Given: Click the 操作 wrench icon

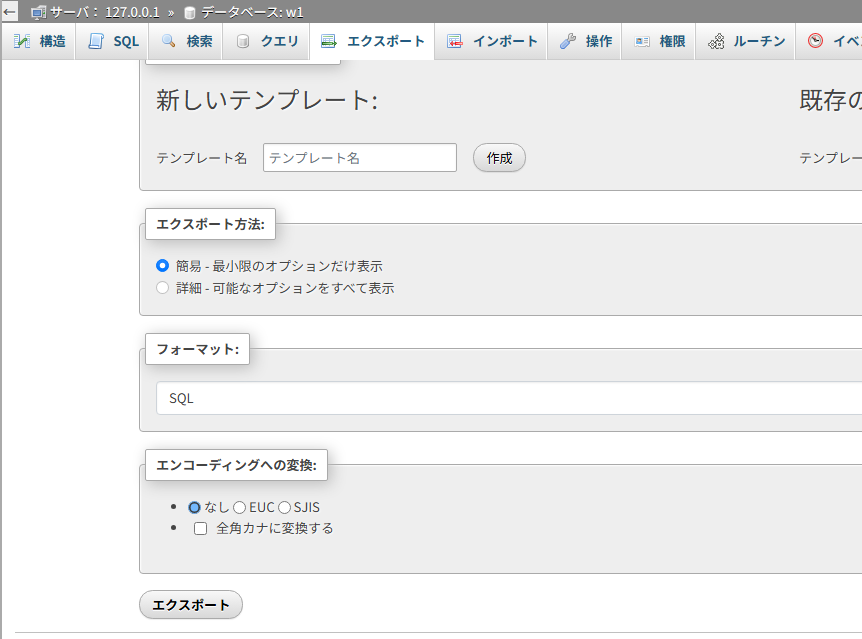Looking at the screenshot, I should pos(568,42).
